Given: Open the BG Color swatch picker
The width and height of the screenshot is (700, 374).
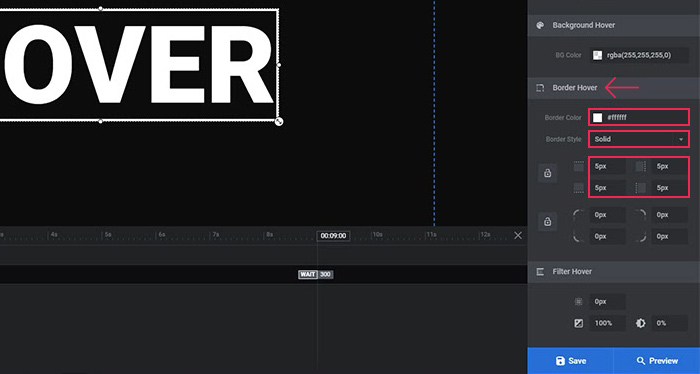Looking at the screenshot, I should point(597,55).
